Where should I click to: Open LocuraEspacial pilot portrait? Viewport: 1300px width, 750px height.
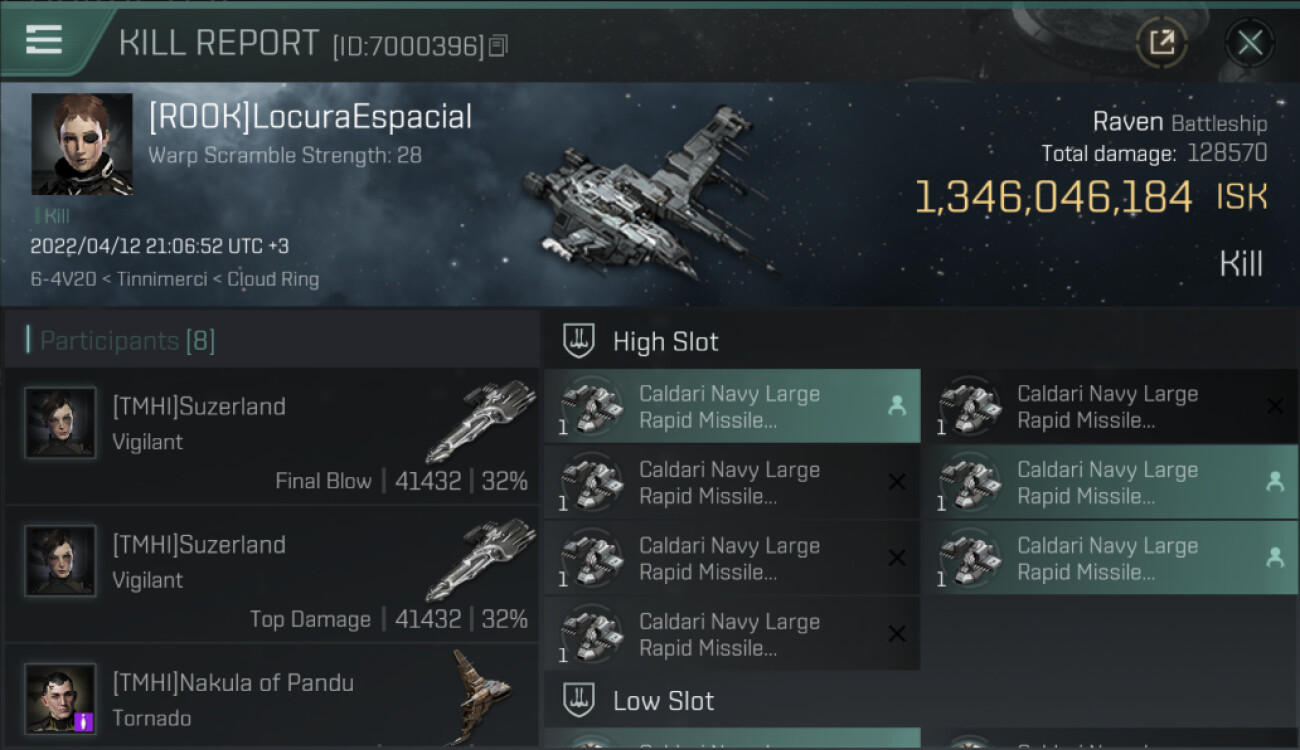[82, 144]
